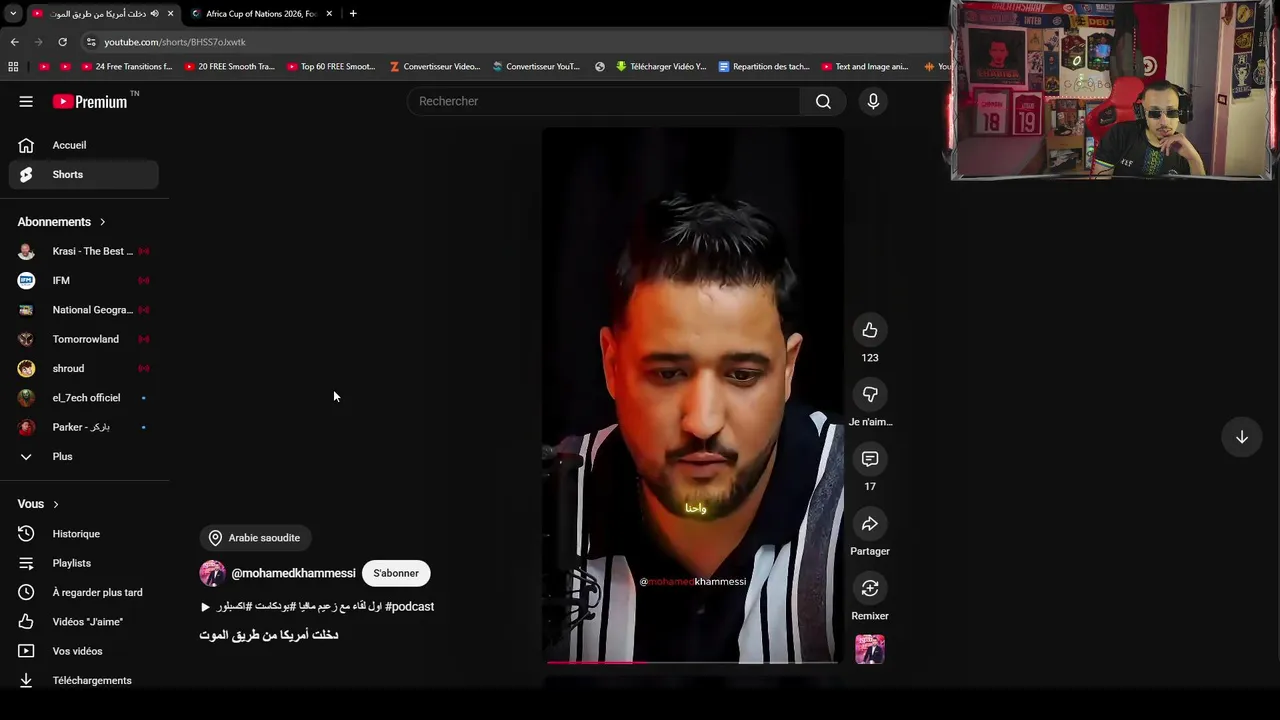
Task: Open Convertisseur YouT... bookmark
Action: point(536,67)
